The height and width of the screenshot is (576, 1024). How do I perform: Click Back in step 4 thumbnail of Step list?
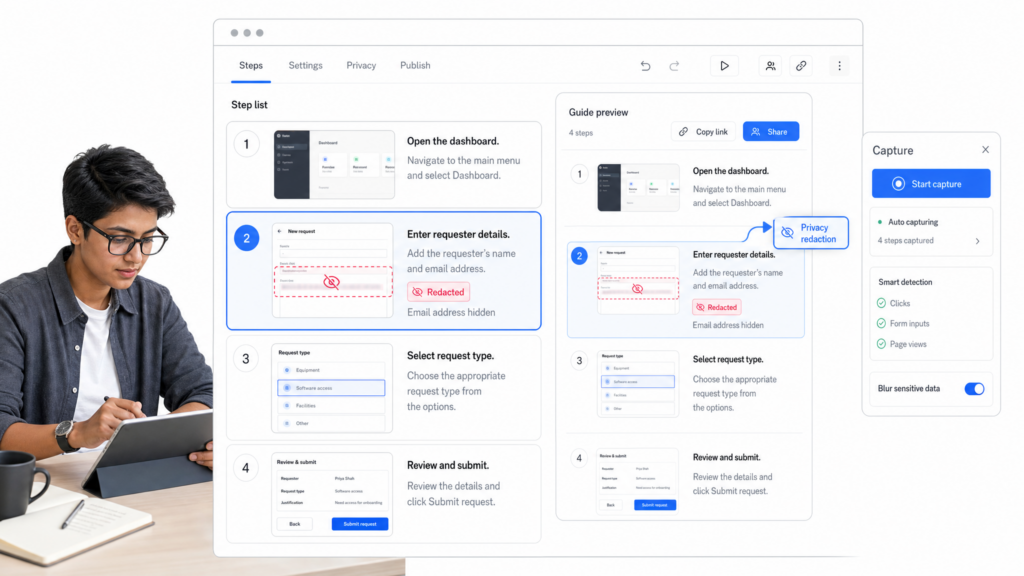[295, 524]
